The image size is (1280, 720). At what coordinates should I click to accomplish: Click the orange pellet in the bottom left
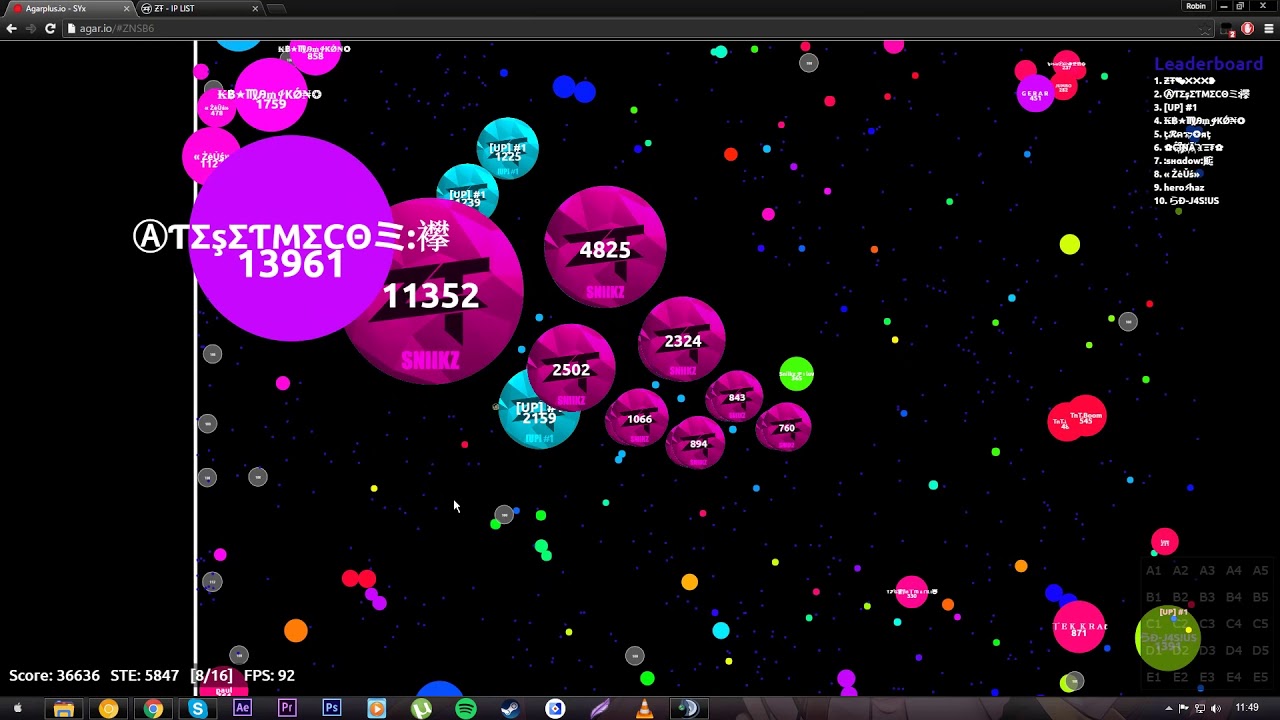296,631
